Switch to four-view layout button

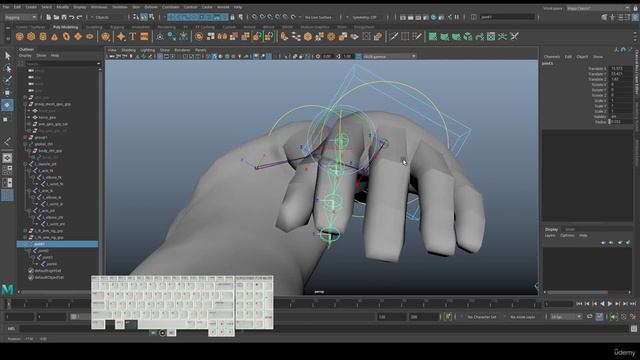7,170
